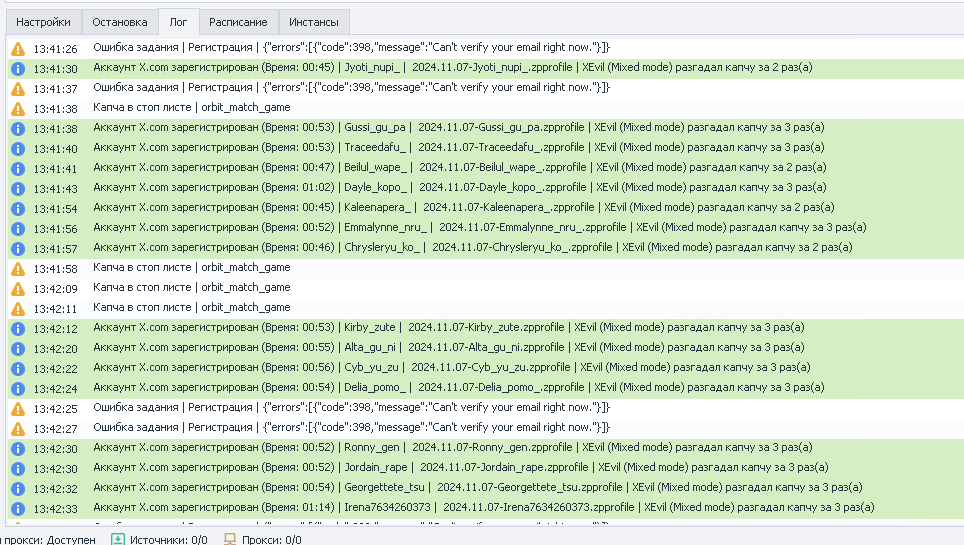
Task: Click info icon for Ronny_gen row
Action: coord(18,448)
